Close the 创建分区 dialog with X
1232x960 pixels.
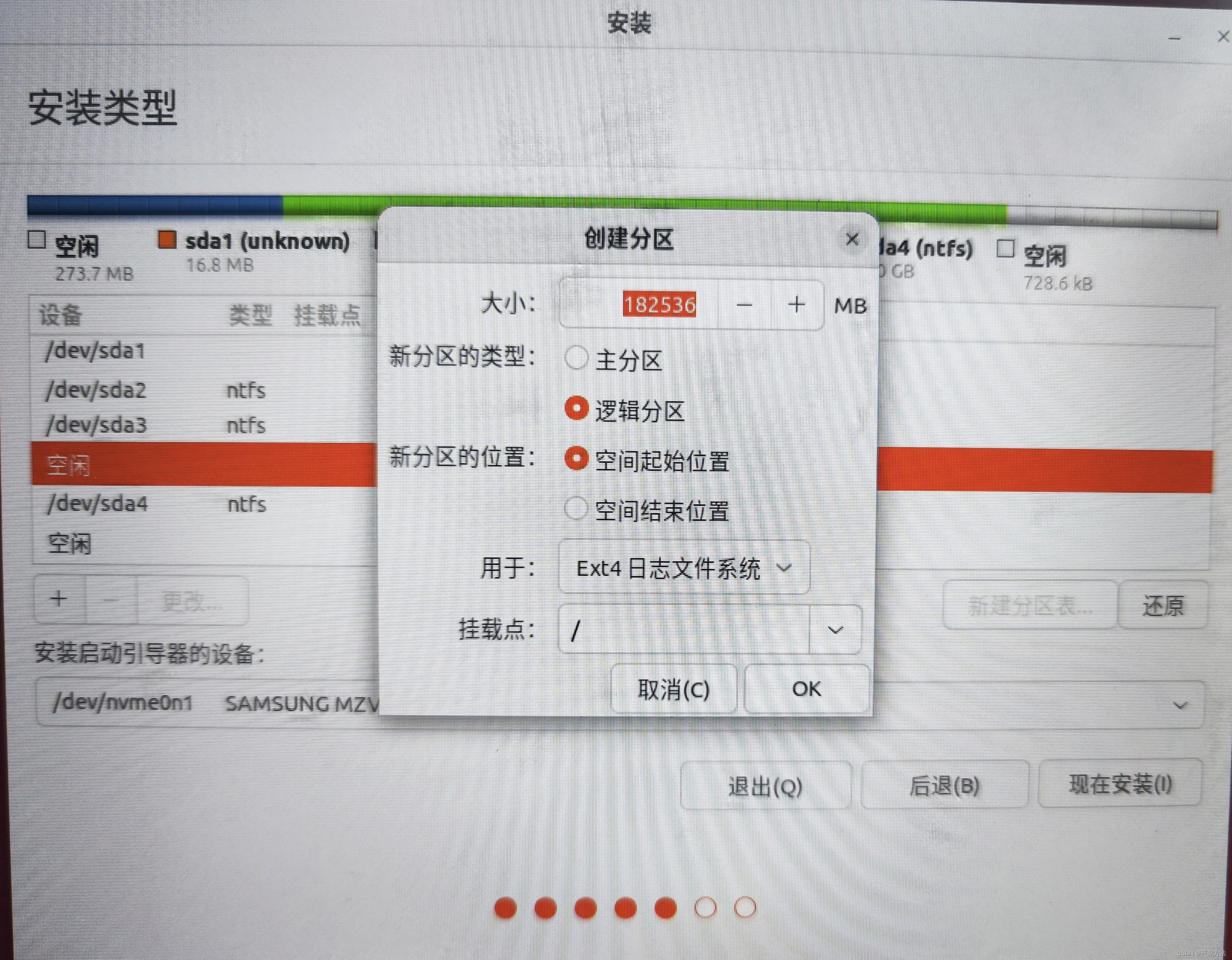click(852, 240)
